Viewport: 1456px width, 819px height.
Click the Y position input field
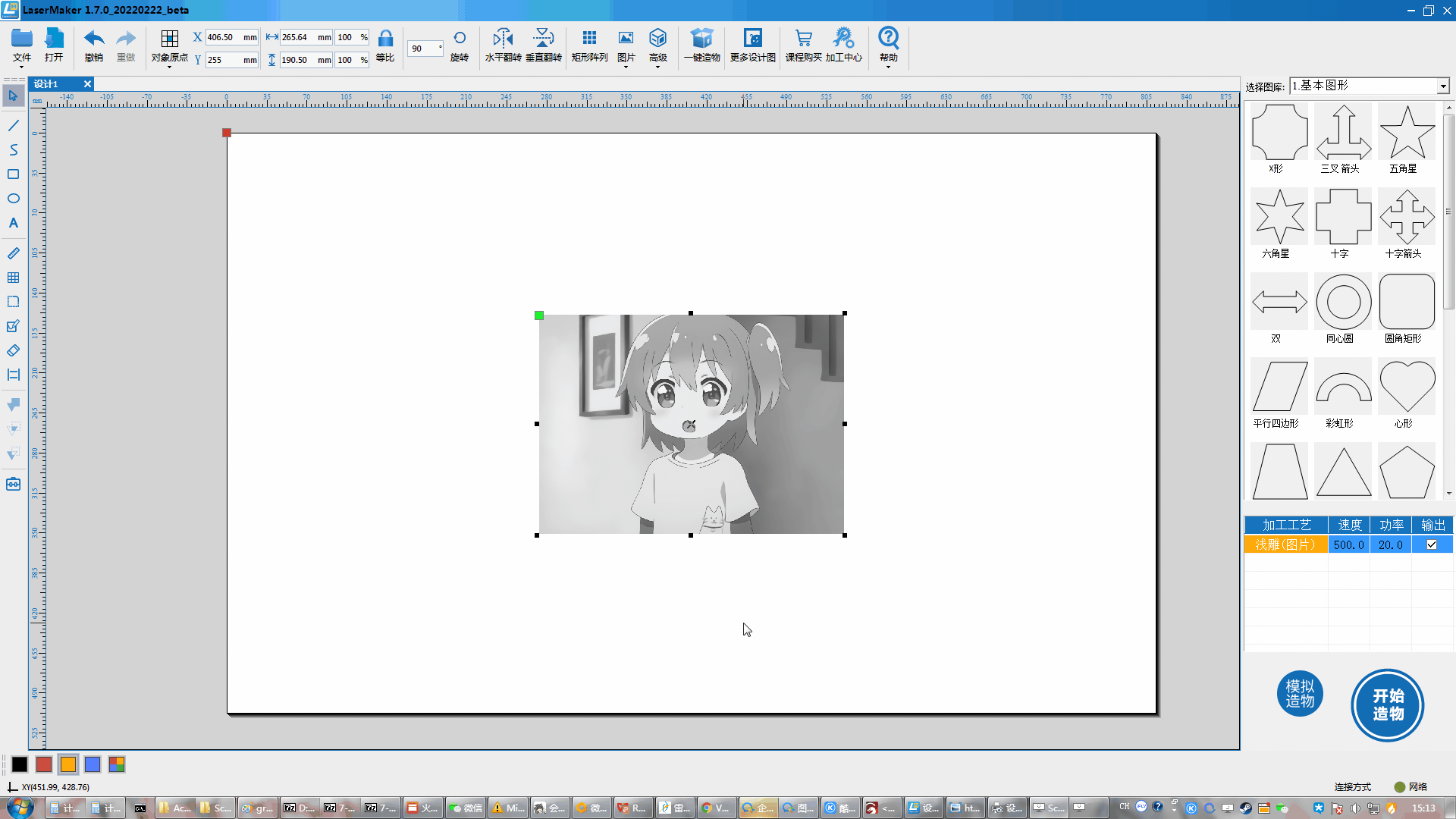[x=231, y=60]
